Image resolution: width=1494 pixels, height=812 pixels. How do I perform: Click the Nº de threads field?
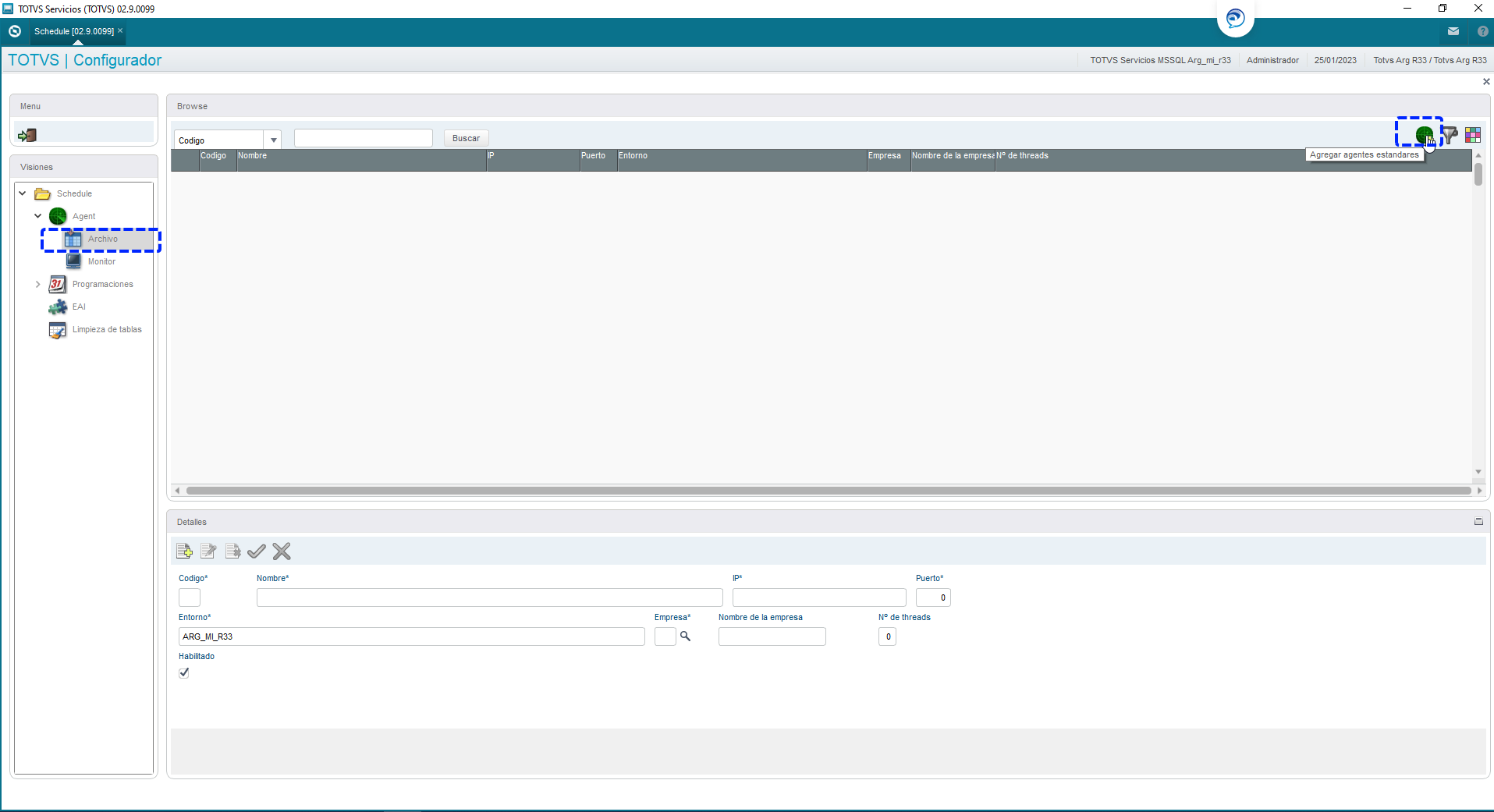(x=887, y=636)
